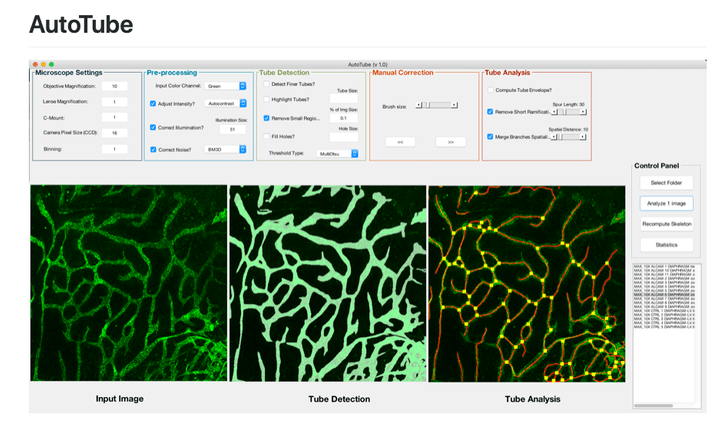This screenshot has height=424, width=720.
Task: Click the Spur Length slider right arrow
Action: tap(584, 112)
